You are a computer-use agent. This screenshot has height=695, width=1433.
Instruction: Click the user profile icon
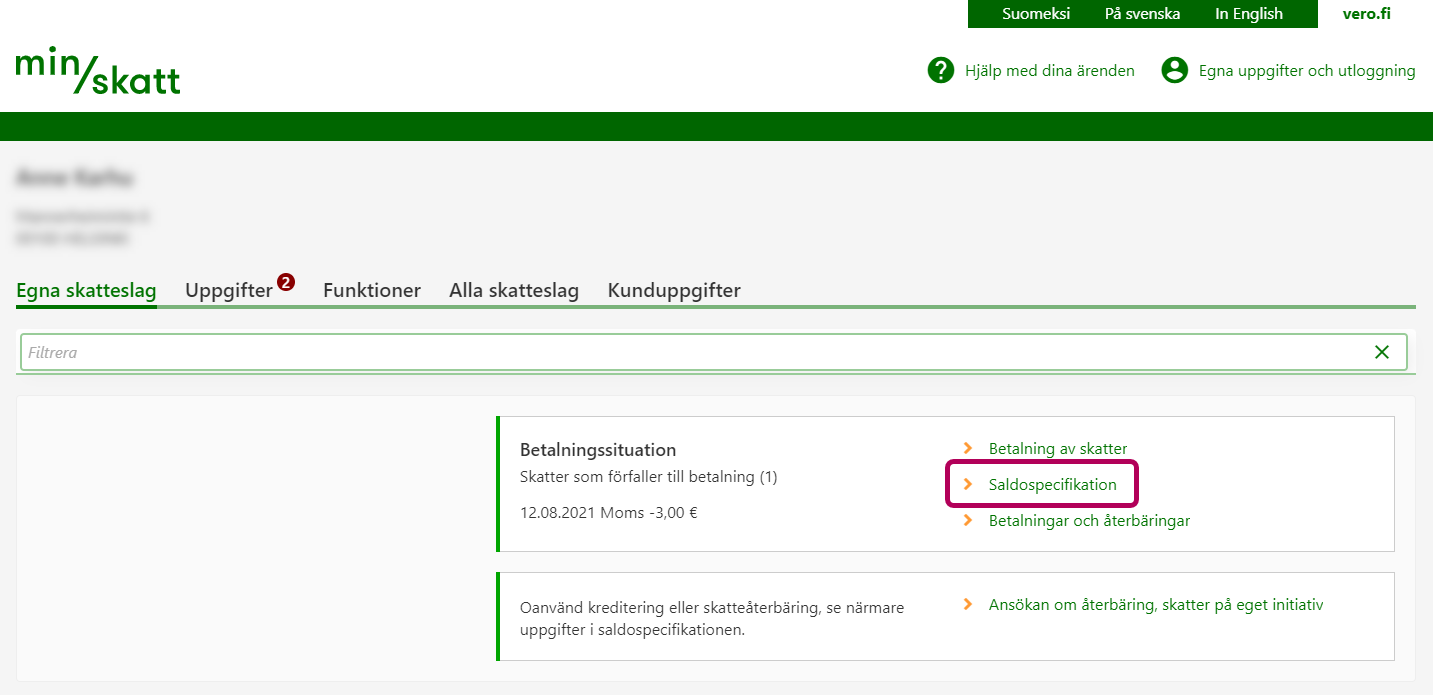point(1174,71)
